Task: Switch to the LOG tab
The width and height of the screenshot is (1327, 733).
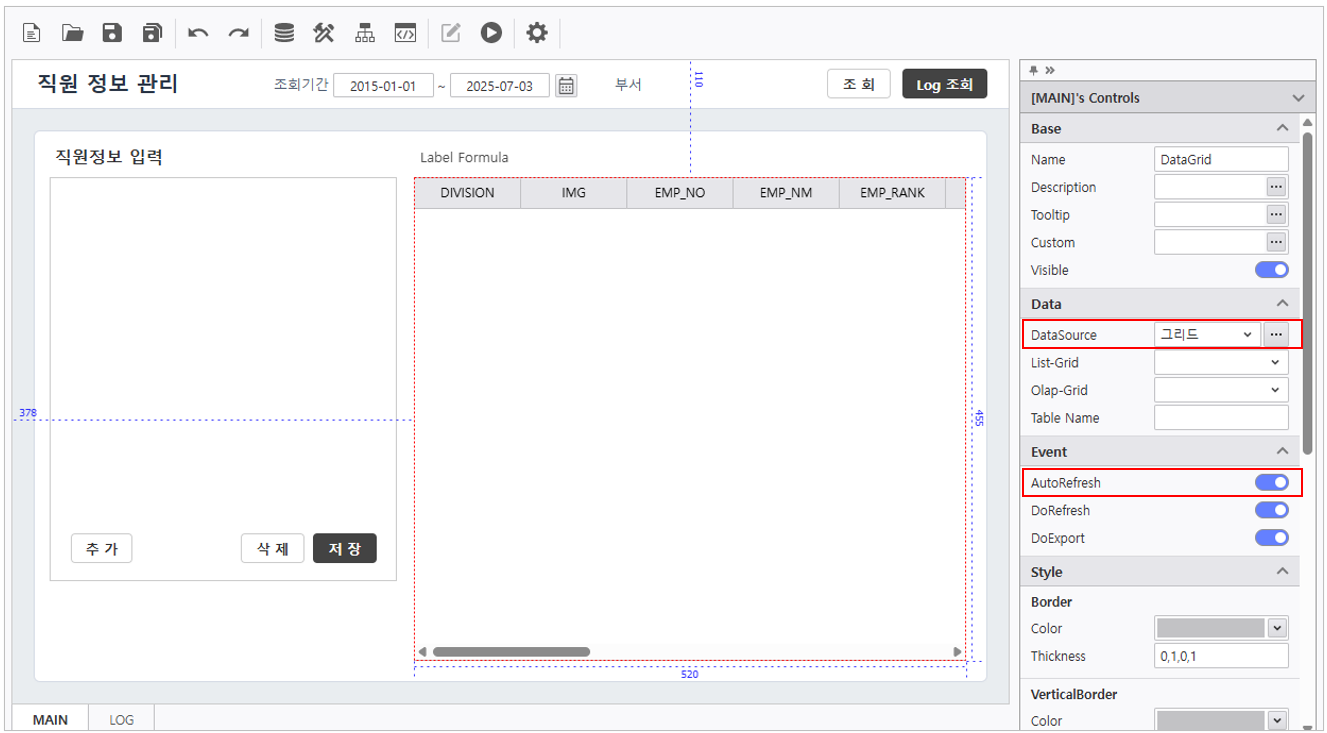Action: [x=121, y=719]
